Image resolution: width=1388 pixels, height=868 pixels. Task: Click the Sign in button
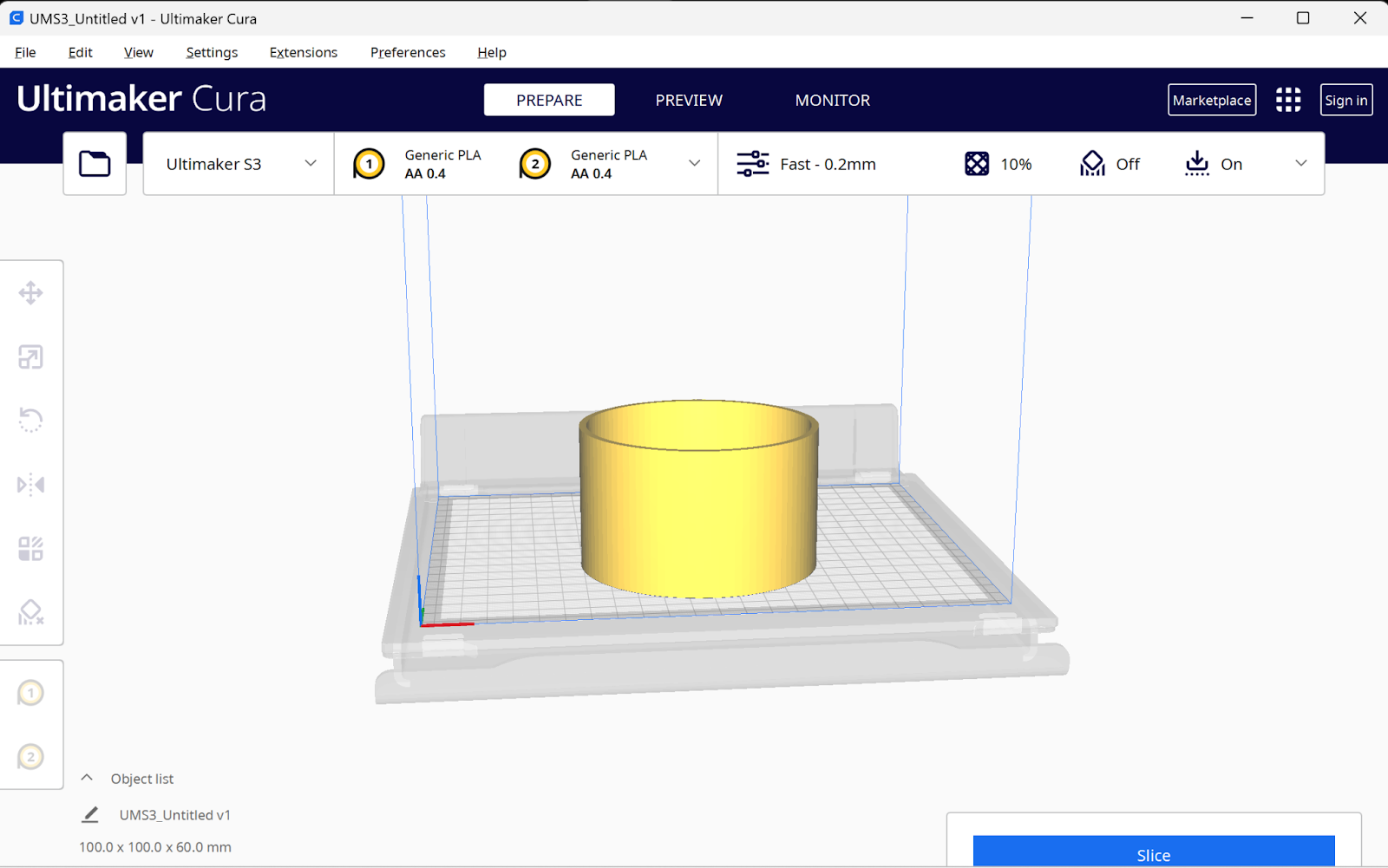(1346, 100)
